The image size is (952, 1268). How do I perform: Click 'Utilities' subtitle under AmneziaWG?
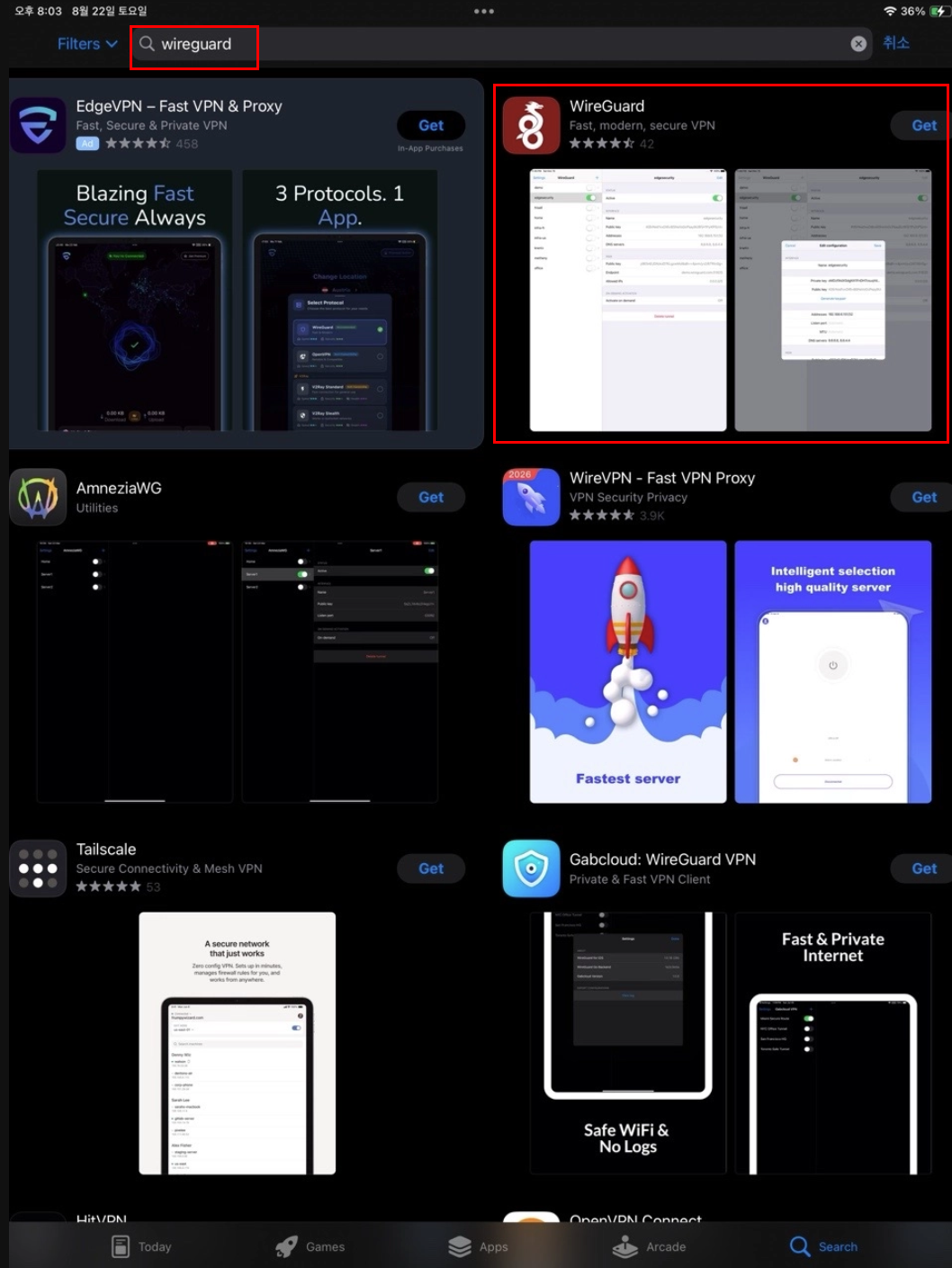97,508
